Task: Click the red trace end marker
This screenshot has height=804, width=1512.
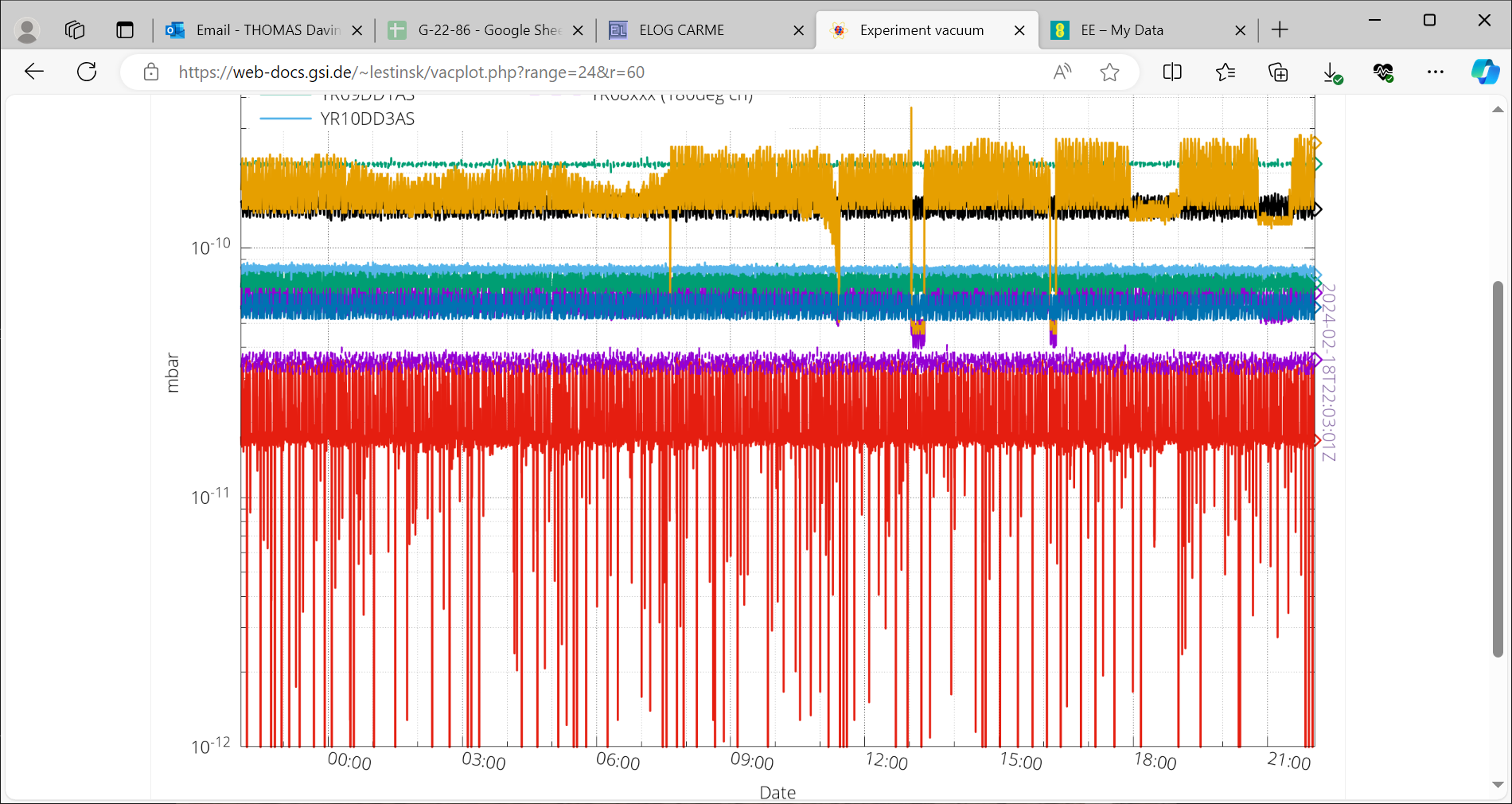Action: coord(1317,440)
